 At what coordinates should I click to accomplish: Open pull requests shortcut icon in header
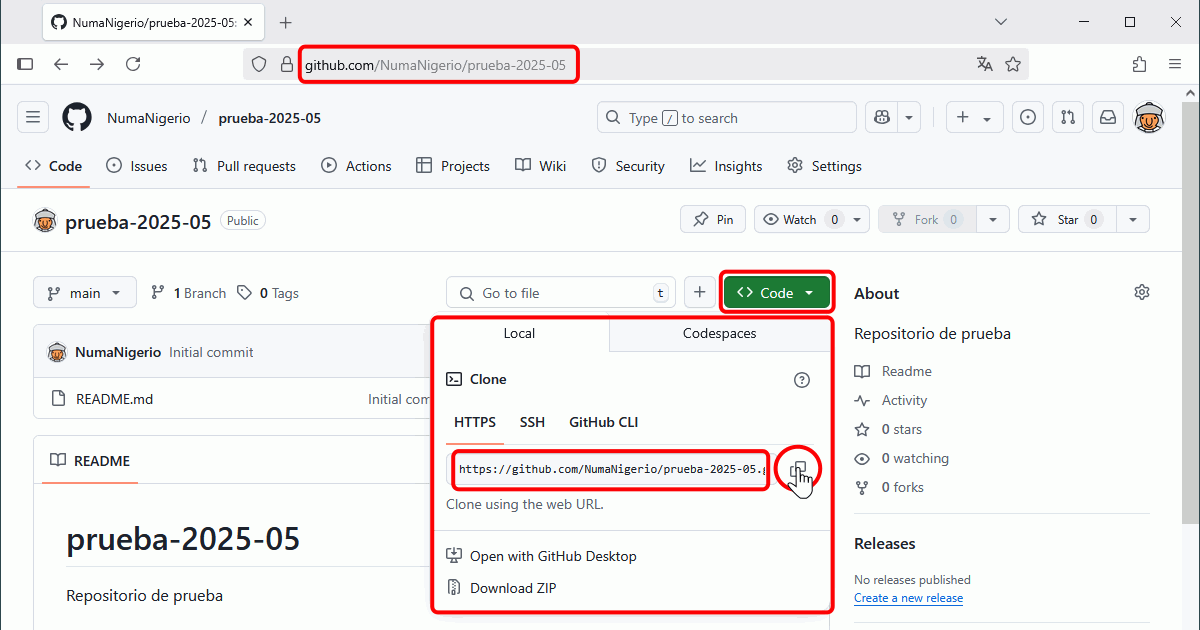[1068, 117]
